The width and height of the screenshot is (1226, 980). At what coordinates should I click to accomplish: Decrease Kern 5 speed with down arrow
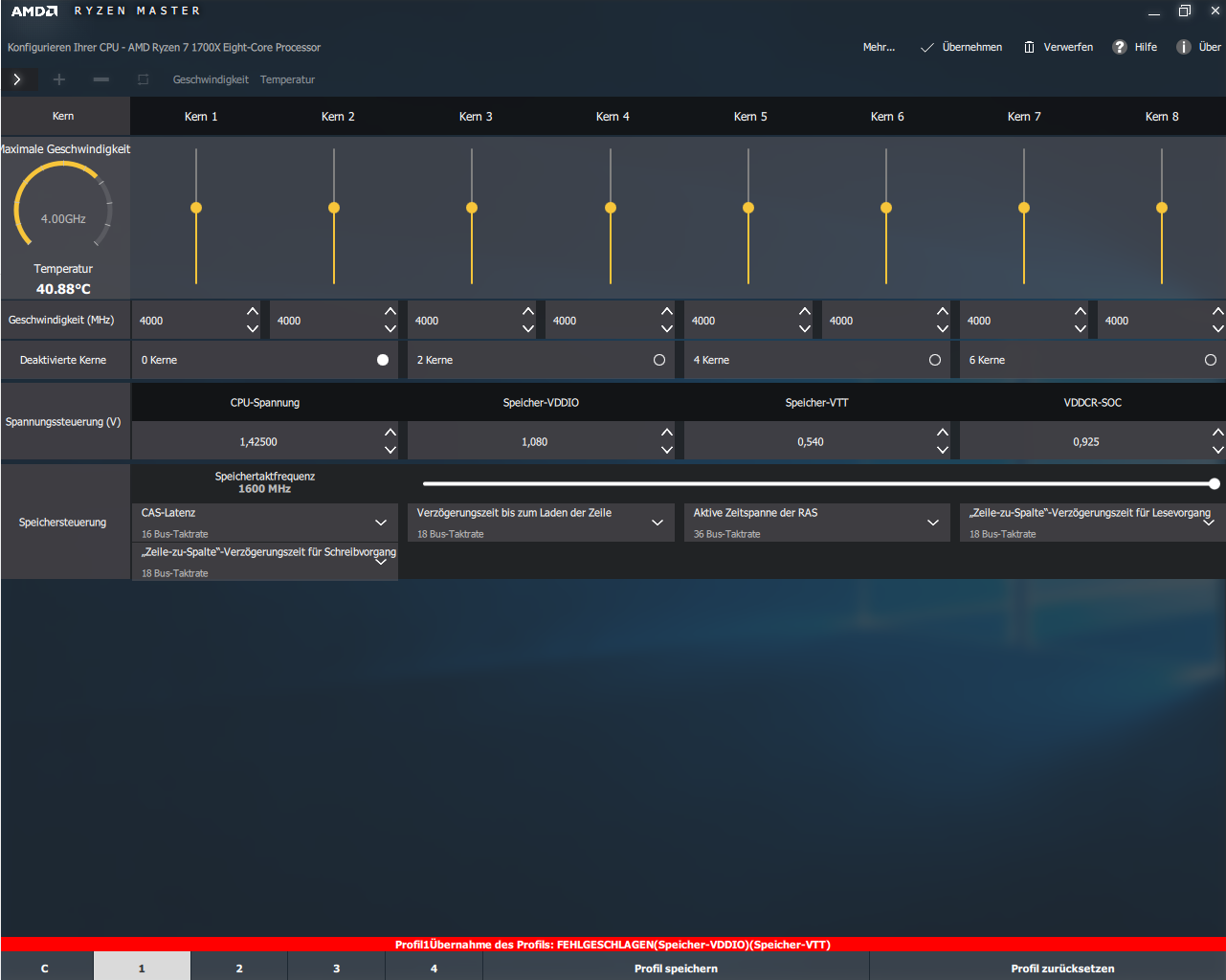[x=805, y=328]
